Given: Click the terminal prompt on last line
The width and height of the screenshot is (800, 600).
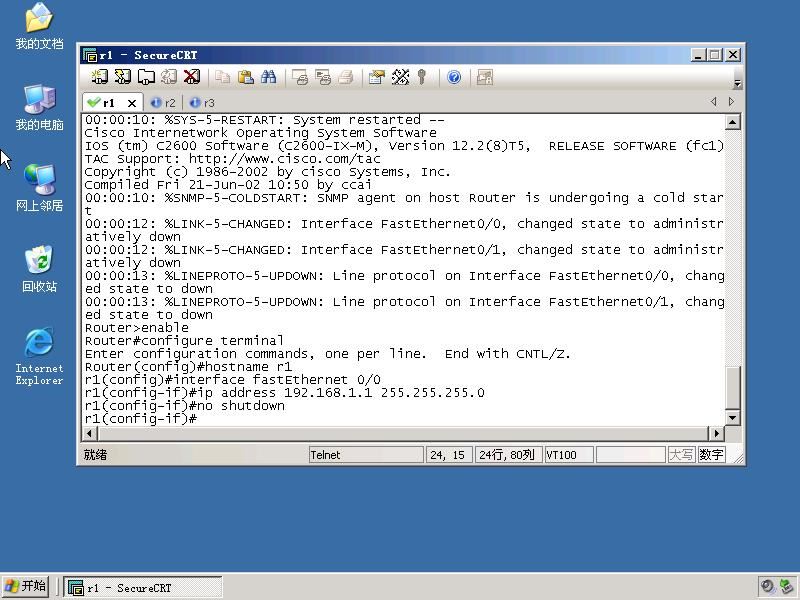Looking at the screenshot, I should pos(141,419).
